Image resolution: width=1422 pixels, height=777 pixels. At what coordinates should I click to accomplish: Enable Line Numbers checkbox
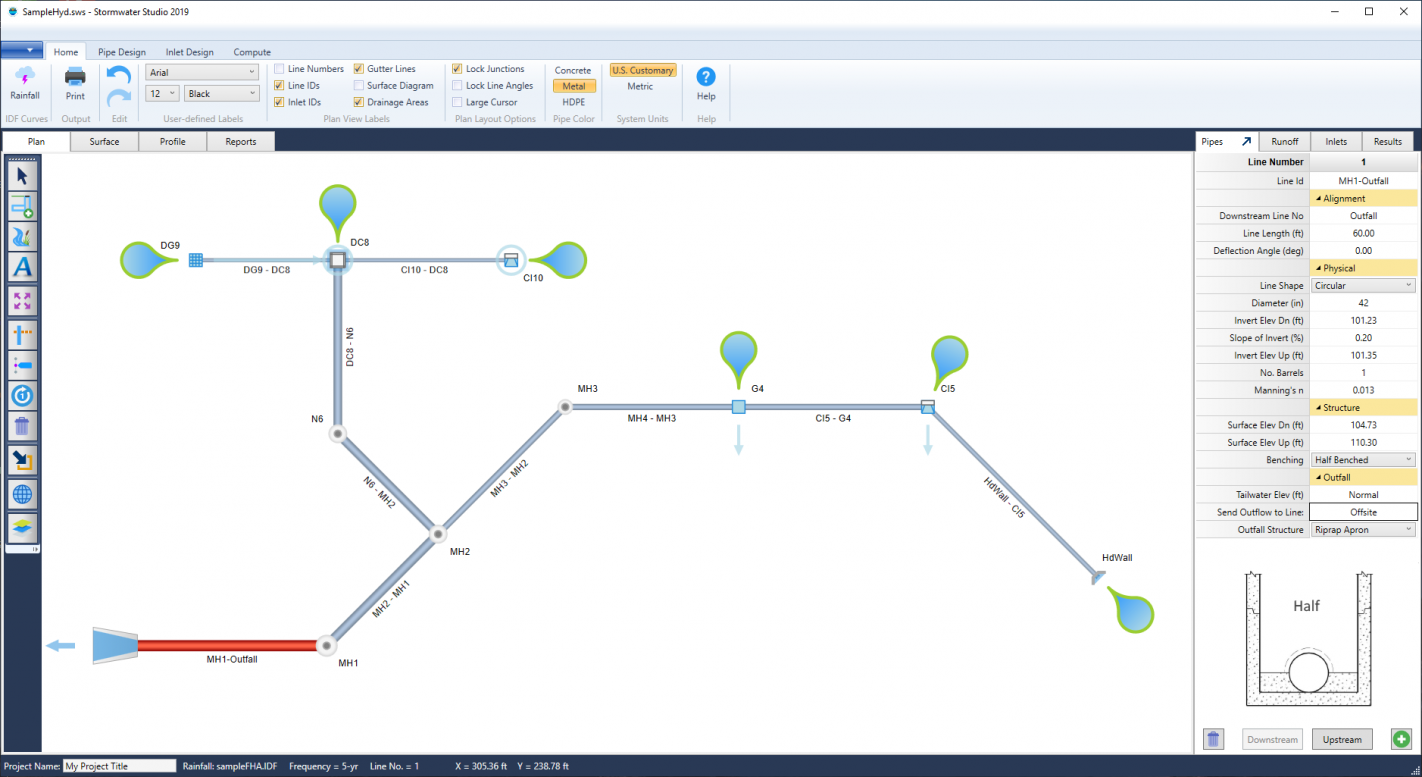pyautogui.click(x=279, y=69)
